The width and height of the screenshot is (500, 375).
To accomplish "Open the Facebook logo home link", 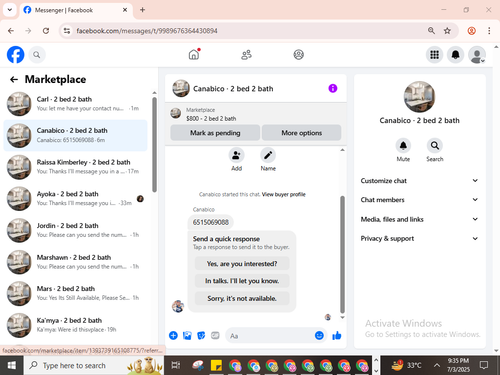I will (x=16, y=55).
